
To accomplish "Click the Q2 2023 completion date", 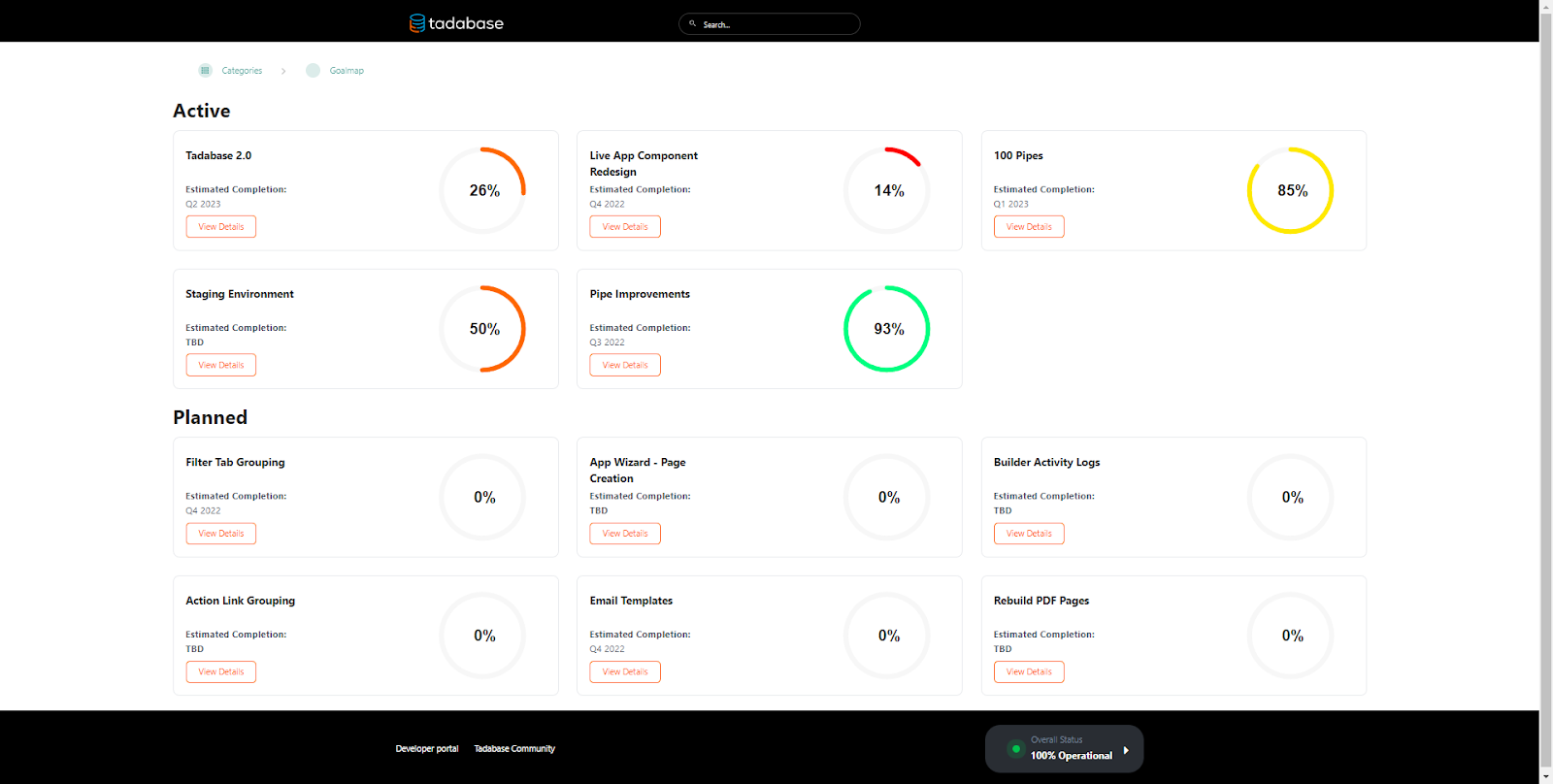I will [203, 204].
